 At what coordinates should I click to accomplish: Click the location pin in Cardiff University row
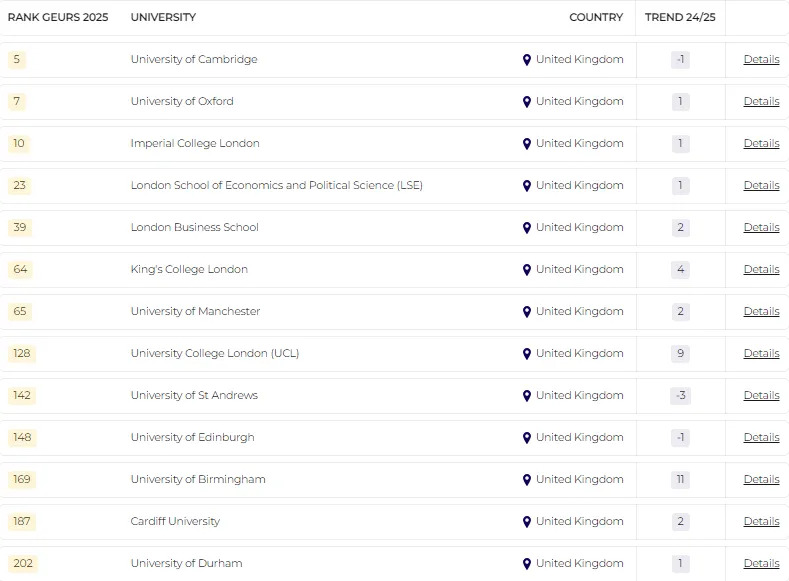(527, 522)
